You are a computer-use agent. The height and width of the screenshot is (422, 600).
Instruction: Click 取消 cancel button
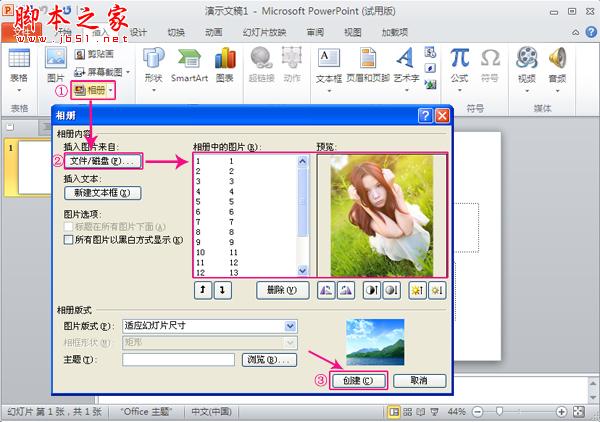coord(419,381)
